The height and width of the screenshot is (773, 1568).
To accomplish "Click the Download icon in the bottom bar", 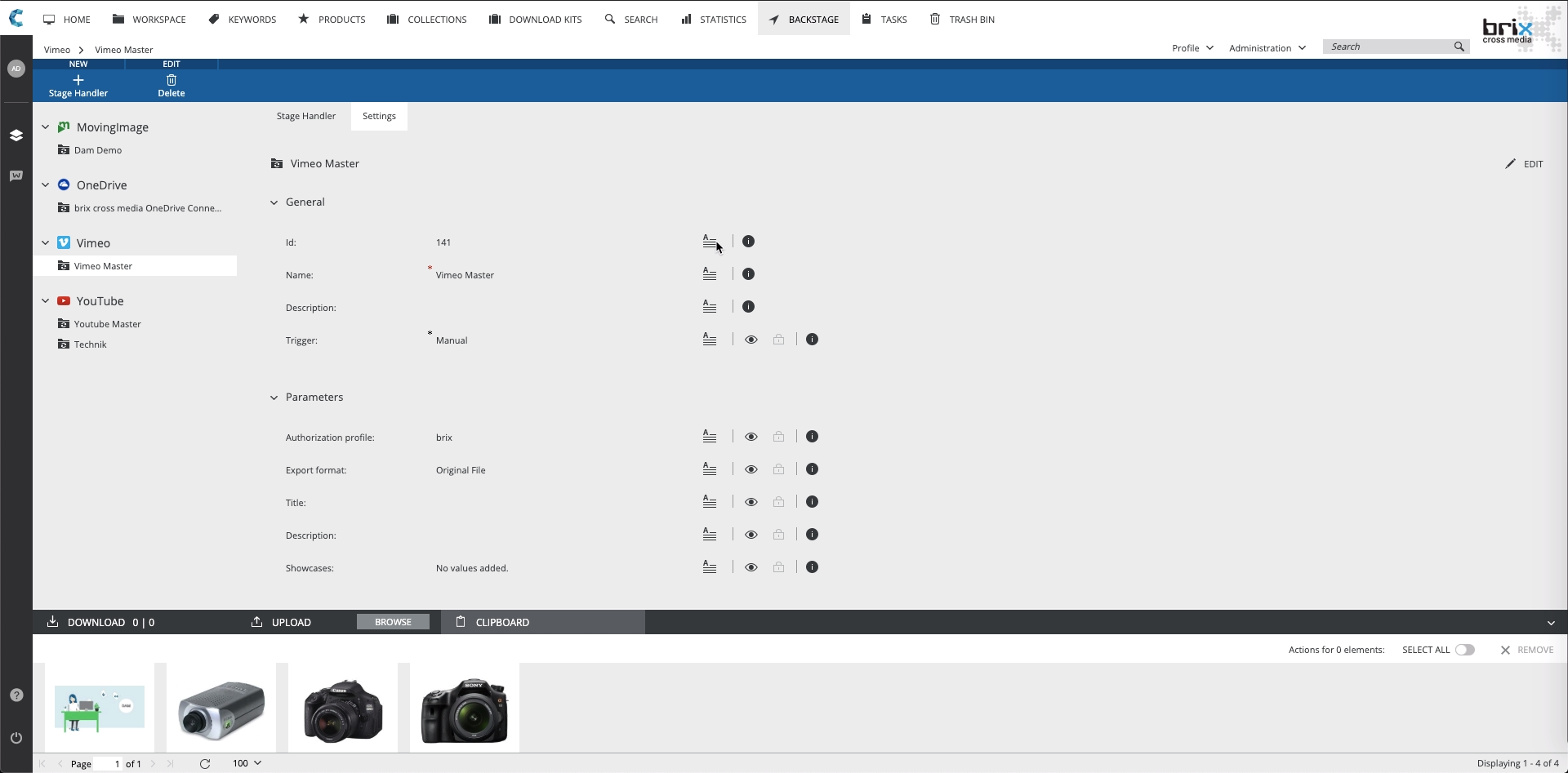I will click(52, 622).
